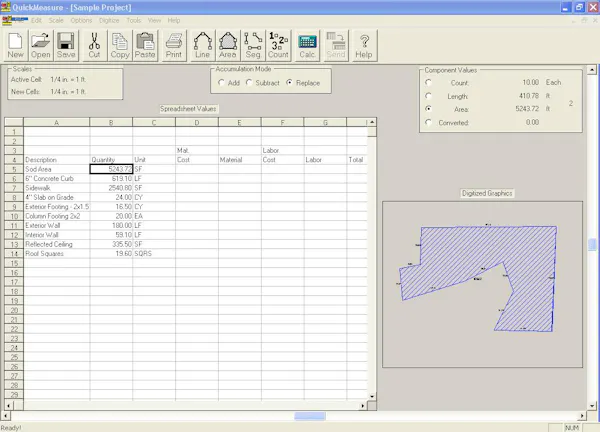Screen dimensions: 600x432
Task: Click the spreadsheet scroll right arrow
Action: (363, 406)
